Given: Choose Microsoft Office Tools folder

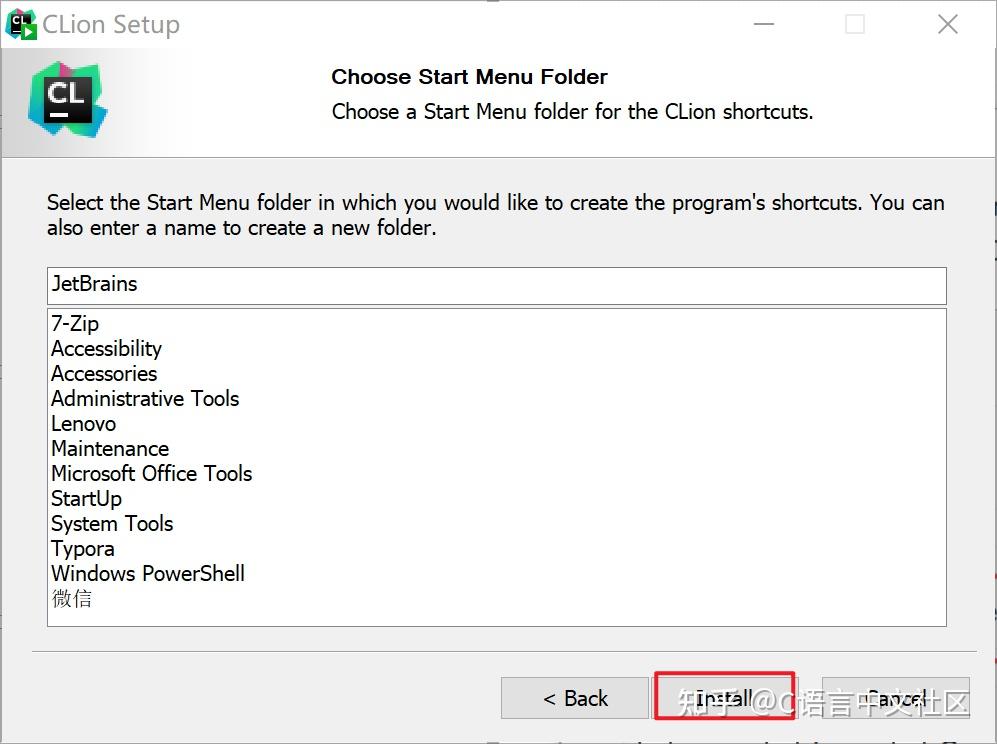Looking at the screenshot, I should pyautogui.click(x=152, y=474).
